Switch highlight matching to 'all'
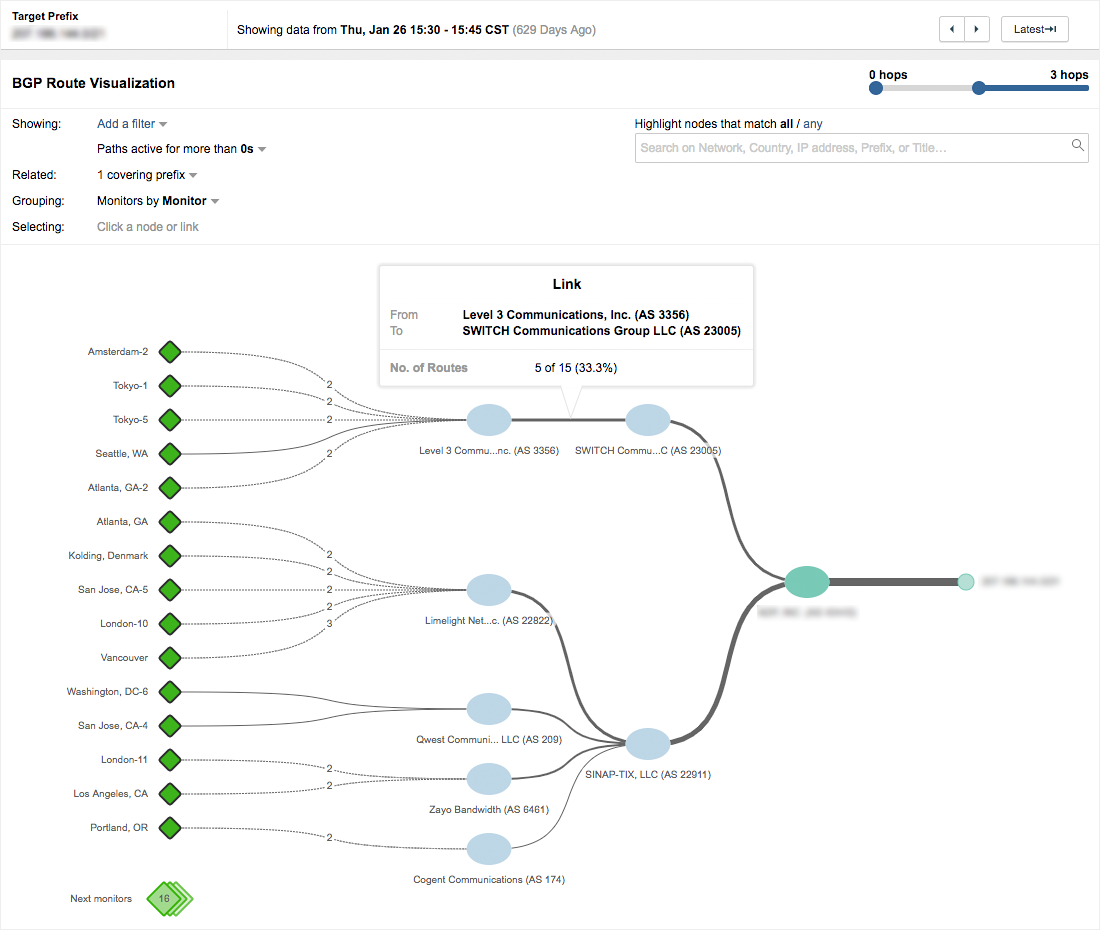 [x=786, y=124]
